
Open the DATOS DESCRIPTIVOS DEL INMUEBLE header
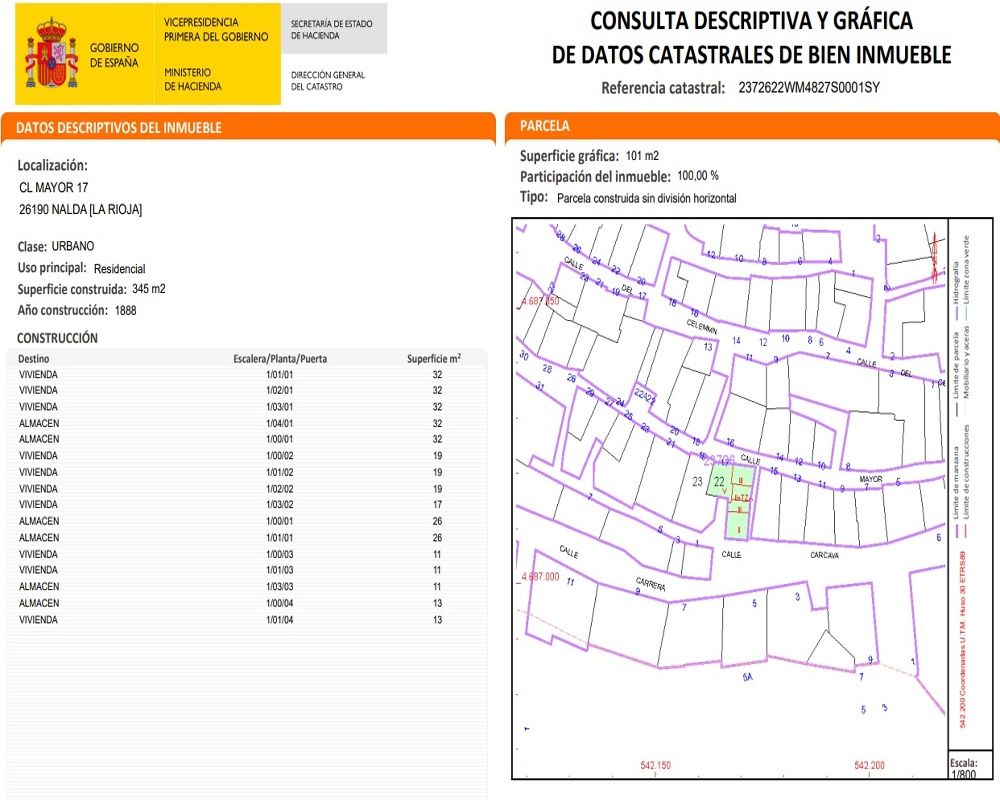coord(248,127)
